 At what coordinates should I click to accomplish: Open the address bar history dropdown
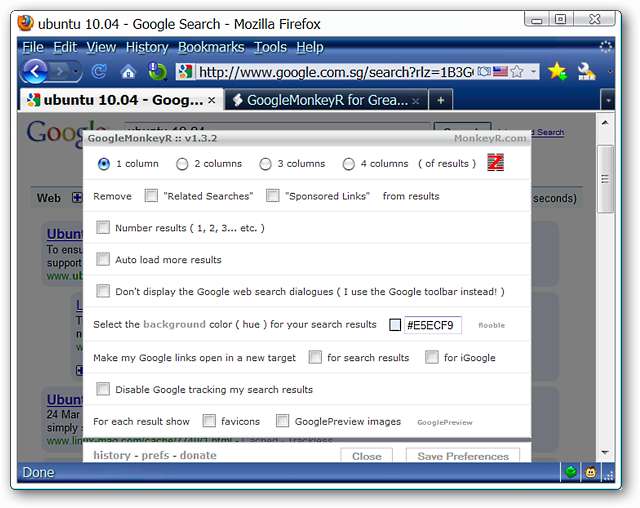click(x=533, y=72)
